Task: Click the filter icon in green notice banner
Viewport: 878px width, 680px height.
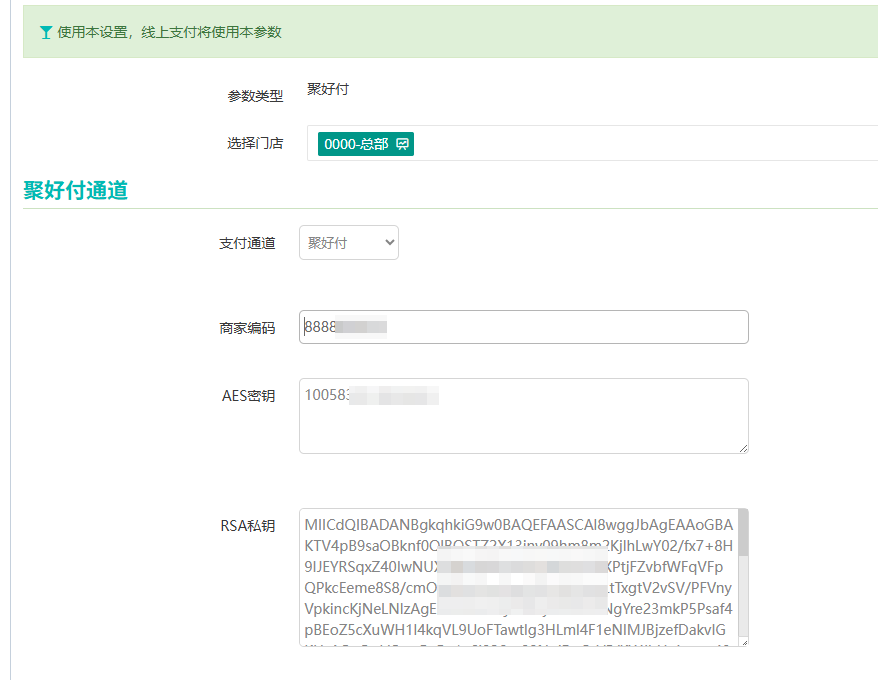Action: (46, 32)
